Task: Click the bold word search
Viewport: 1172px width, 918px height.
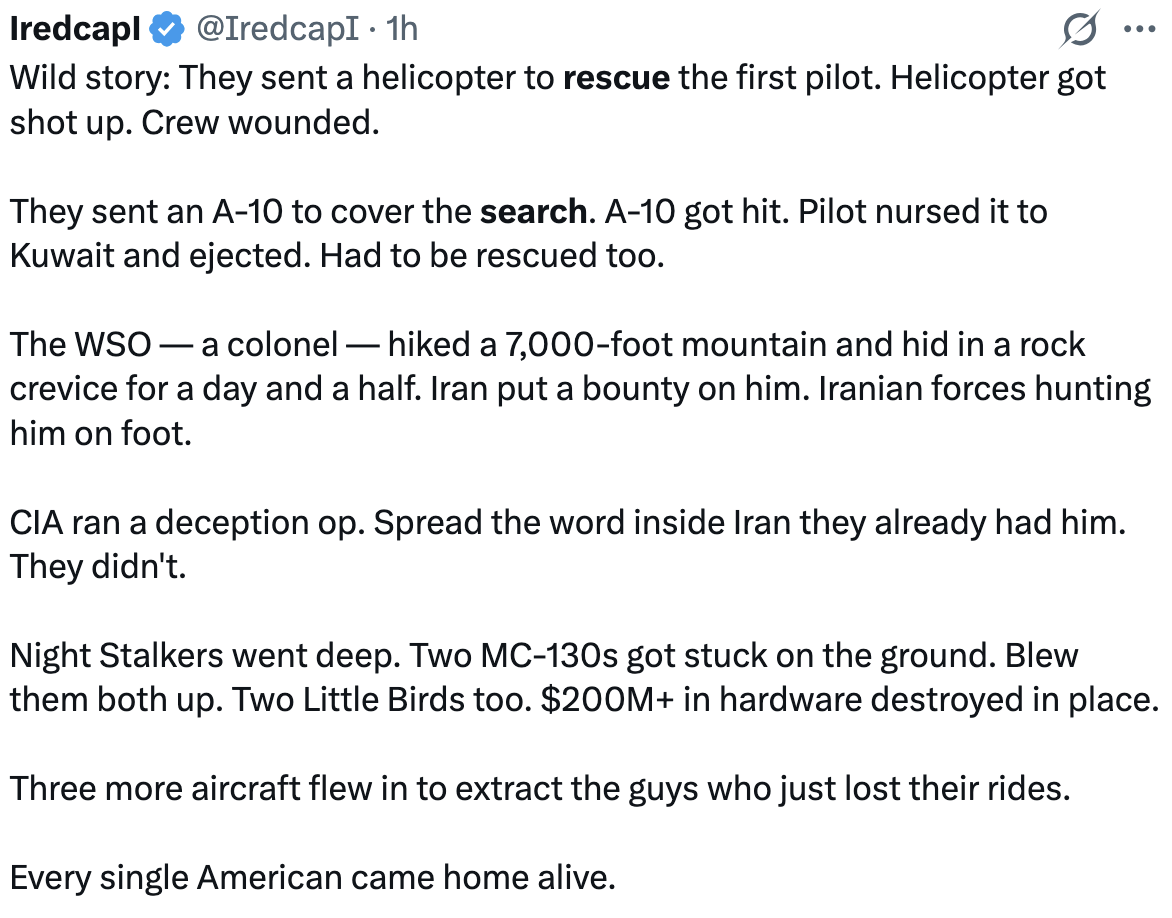Action: click(x=533, y=212)
